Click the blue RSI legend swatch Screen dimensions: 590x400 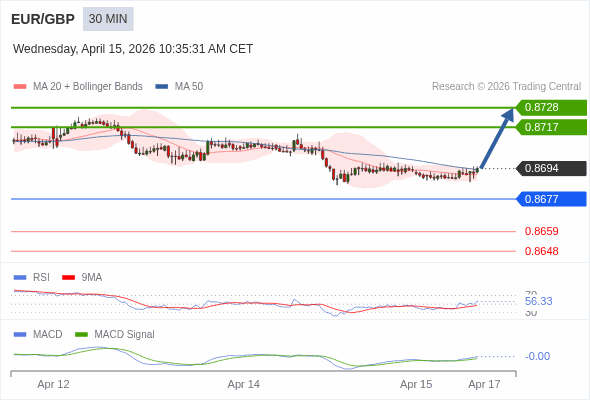pyautogui.click(x=20, y=278)
